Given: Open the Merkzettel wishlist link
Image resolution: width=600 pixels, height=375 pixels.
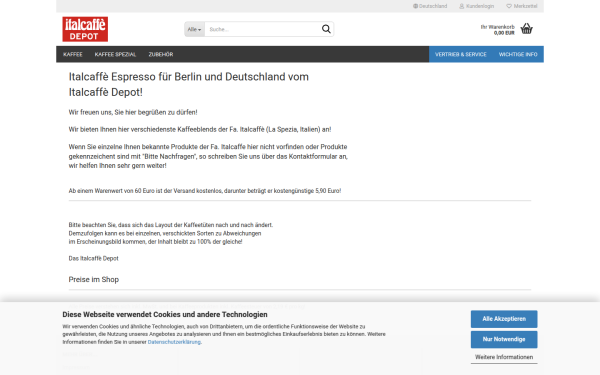Looking at the screenshot, I should (525, 6).
